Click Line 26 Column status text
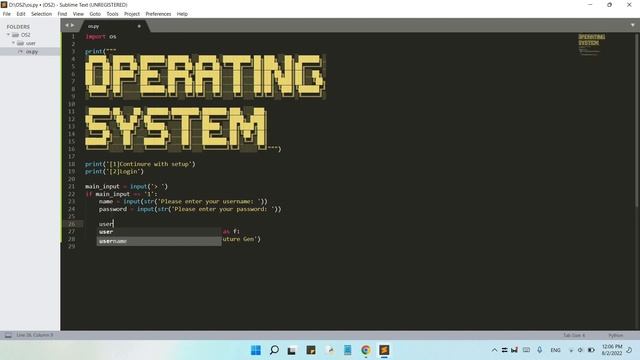This screenshot has width=640, height=360. (35, 335)
